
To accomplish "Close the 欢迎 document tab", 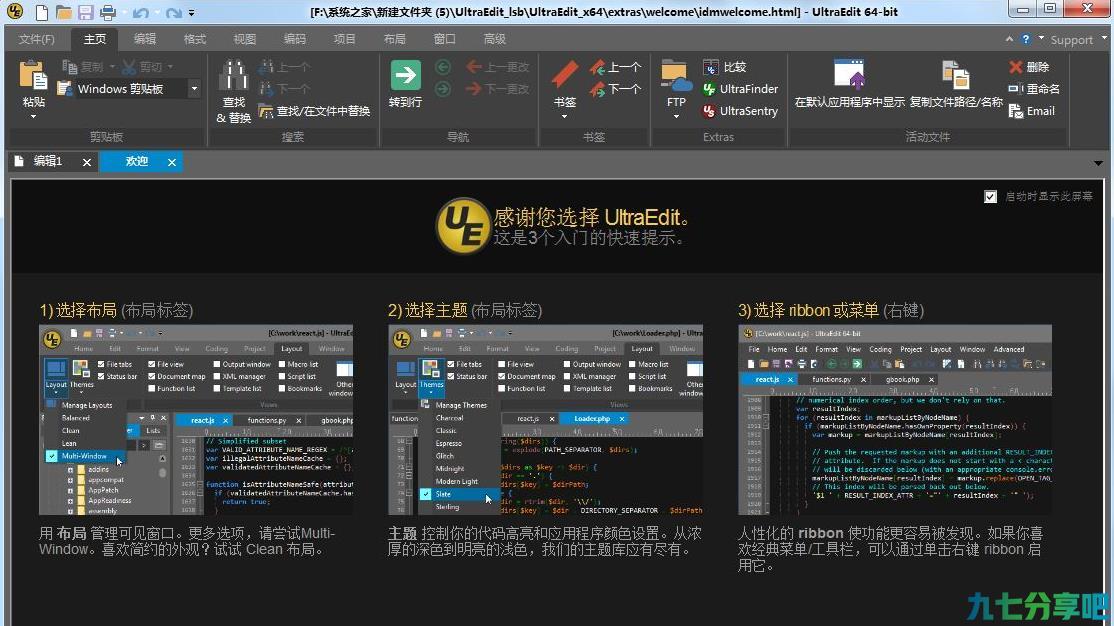I will (172, 162).
